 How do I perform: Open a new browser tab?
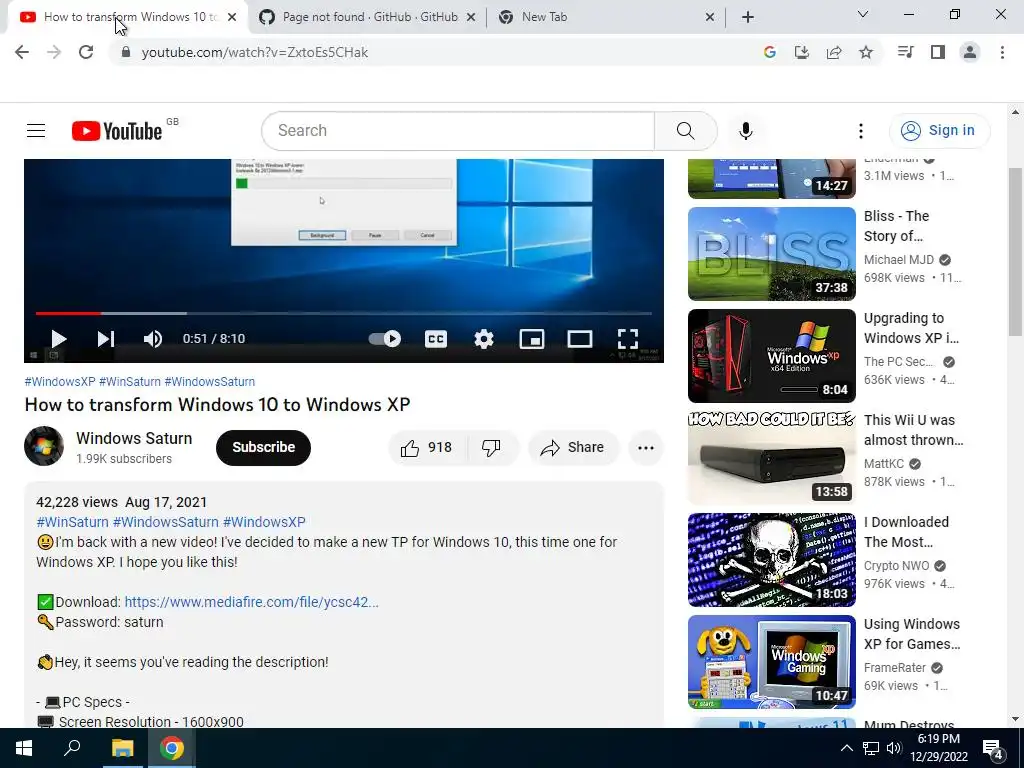pos(748,17)
